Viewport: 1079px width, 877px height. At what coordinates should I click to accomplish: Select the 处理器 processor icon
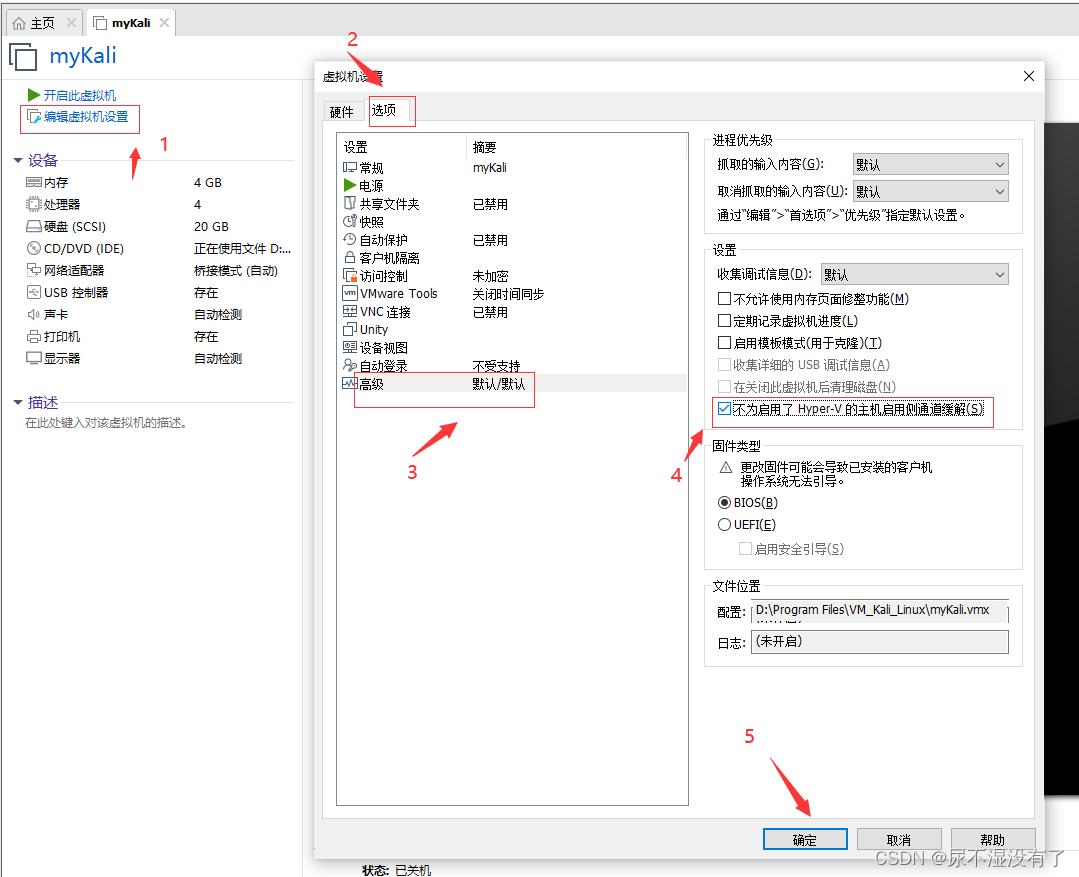[34, 204]
